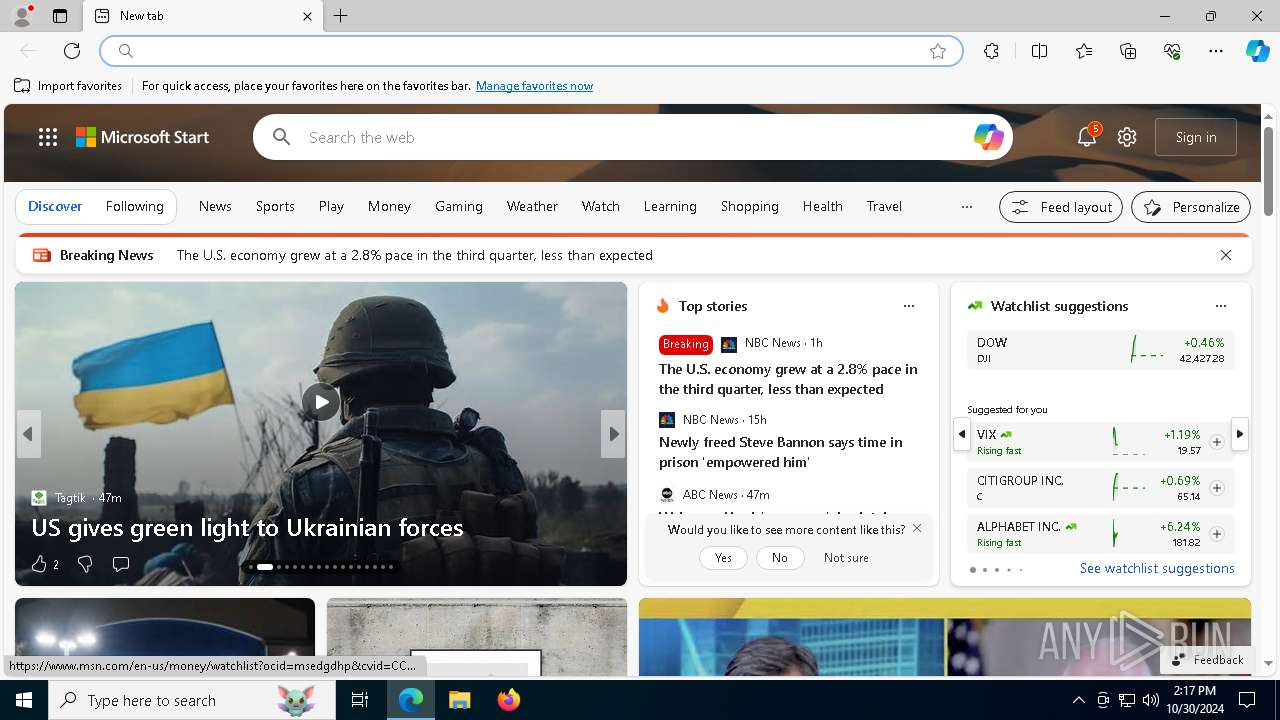
Task: Open Copilot in the browser sidebar
Action: (1257, 51)
